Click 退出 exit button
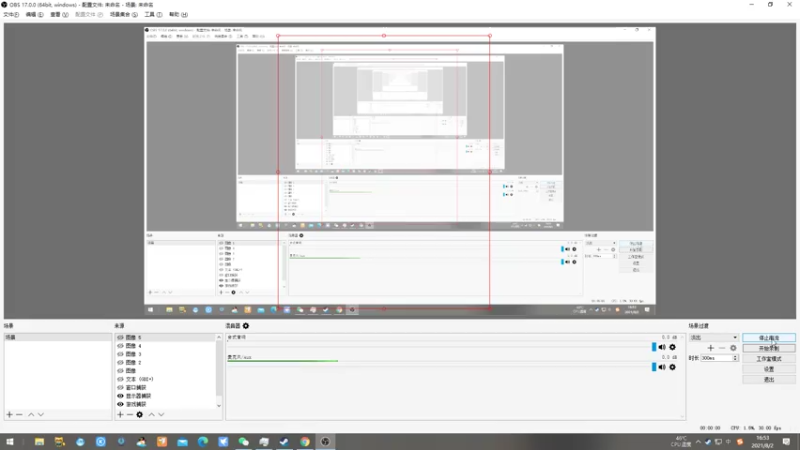800x450 pixels. pyautogui.click(x=769, y=380)
